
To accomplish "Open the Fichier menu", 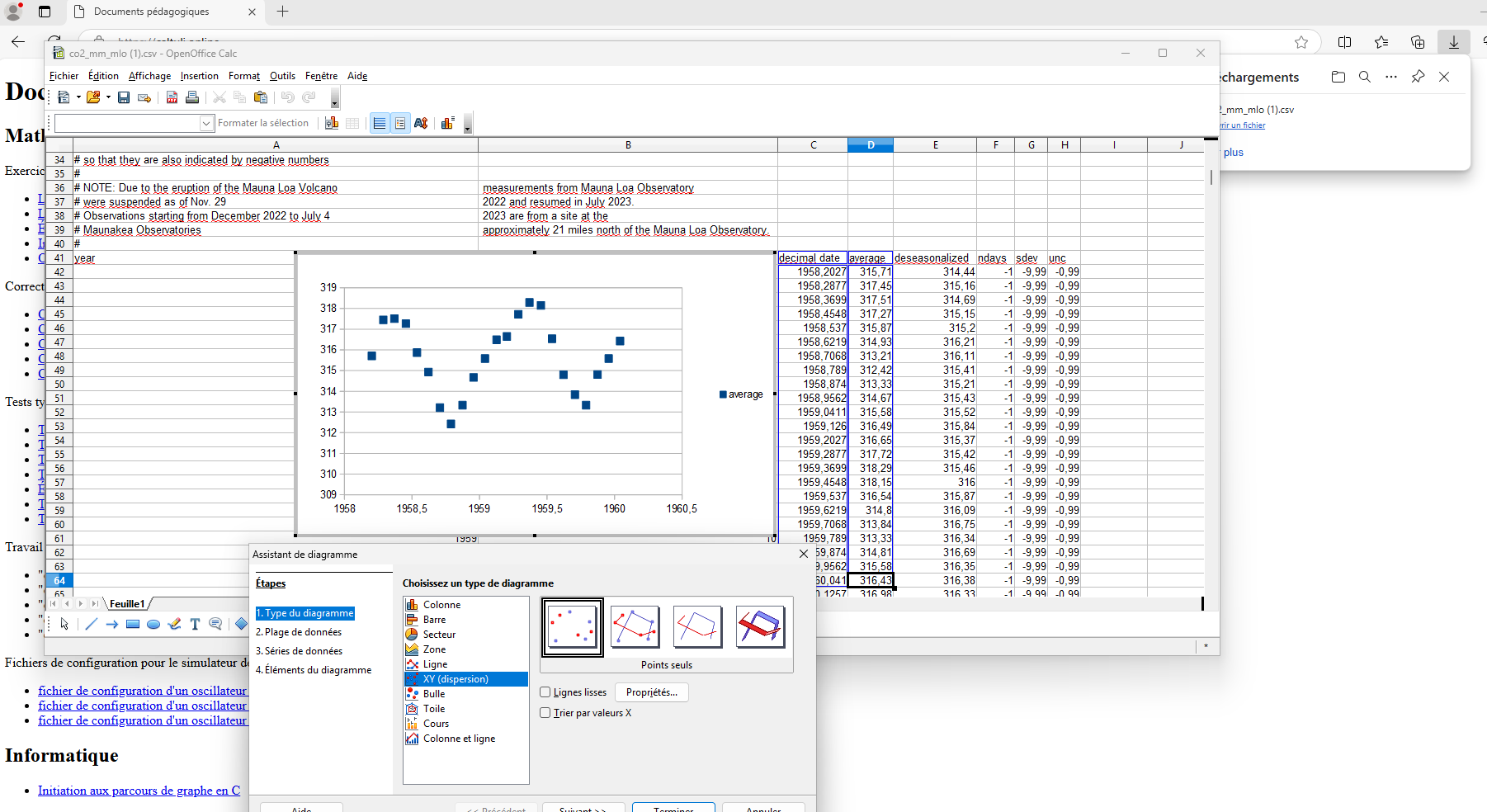I will (64, 76).
